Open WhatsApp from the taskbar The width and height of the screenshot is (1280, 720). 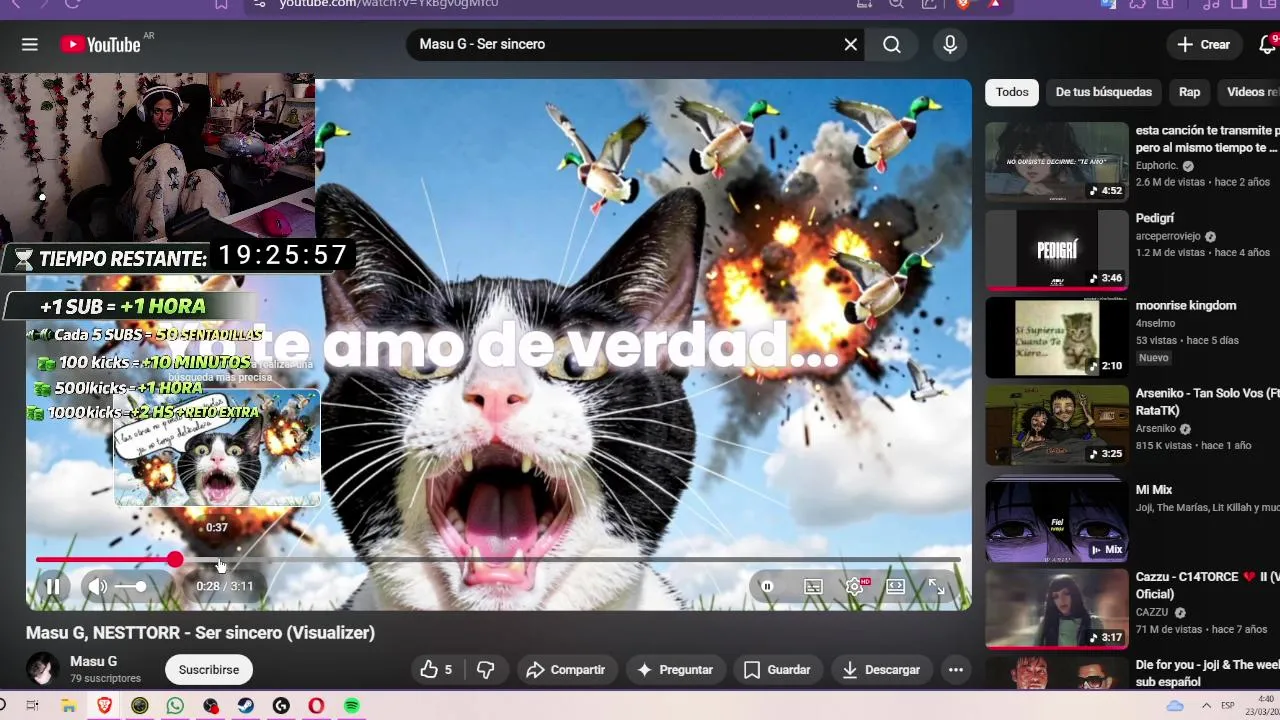(x=175, y=706)
